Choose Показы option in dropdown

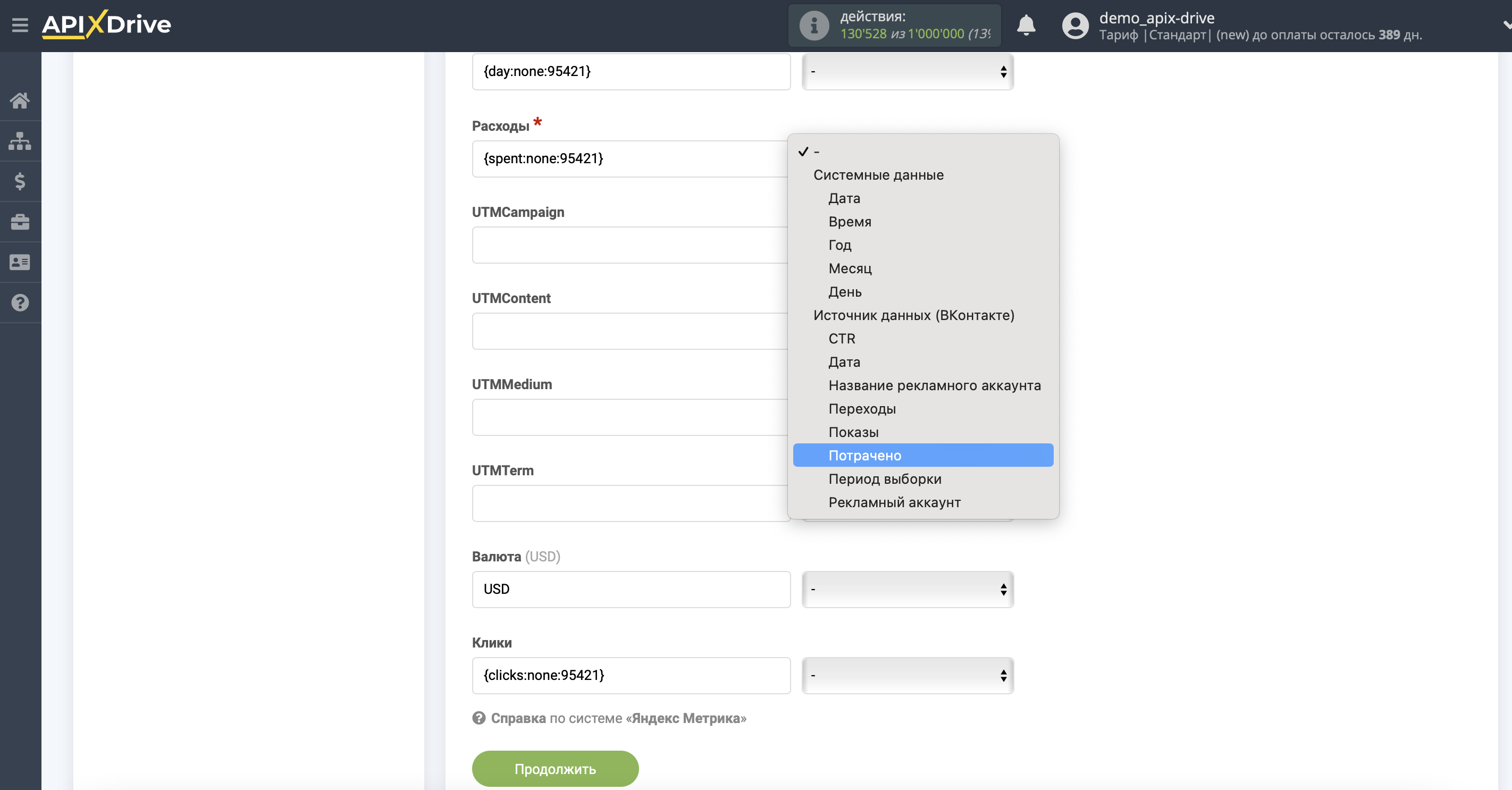(923, 432)
